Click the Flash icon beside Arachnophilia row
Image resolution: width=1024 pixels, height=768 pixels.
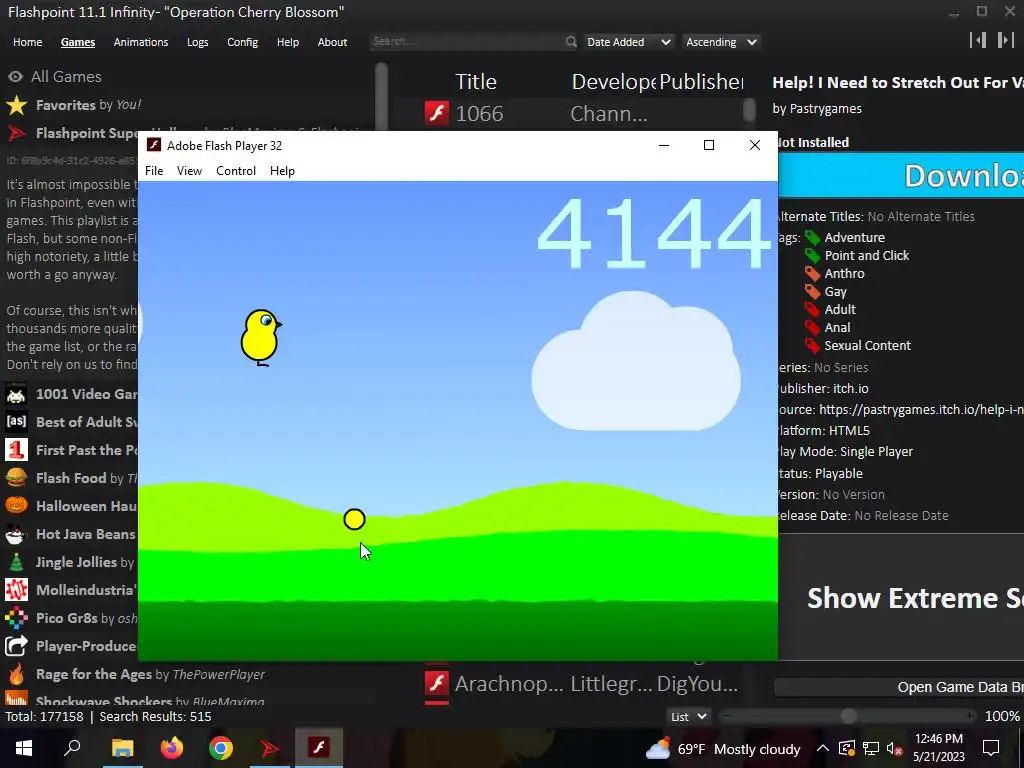(x=437, y=683)
